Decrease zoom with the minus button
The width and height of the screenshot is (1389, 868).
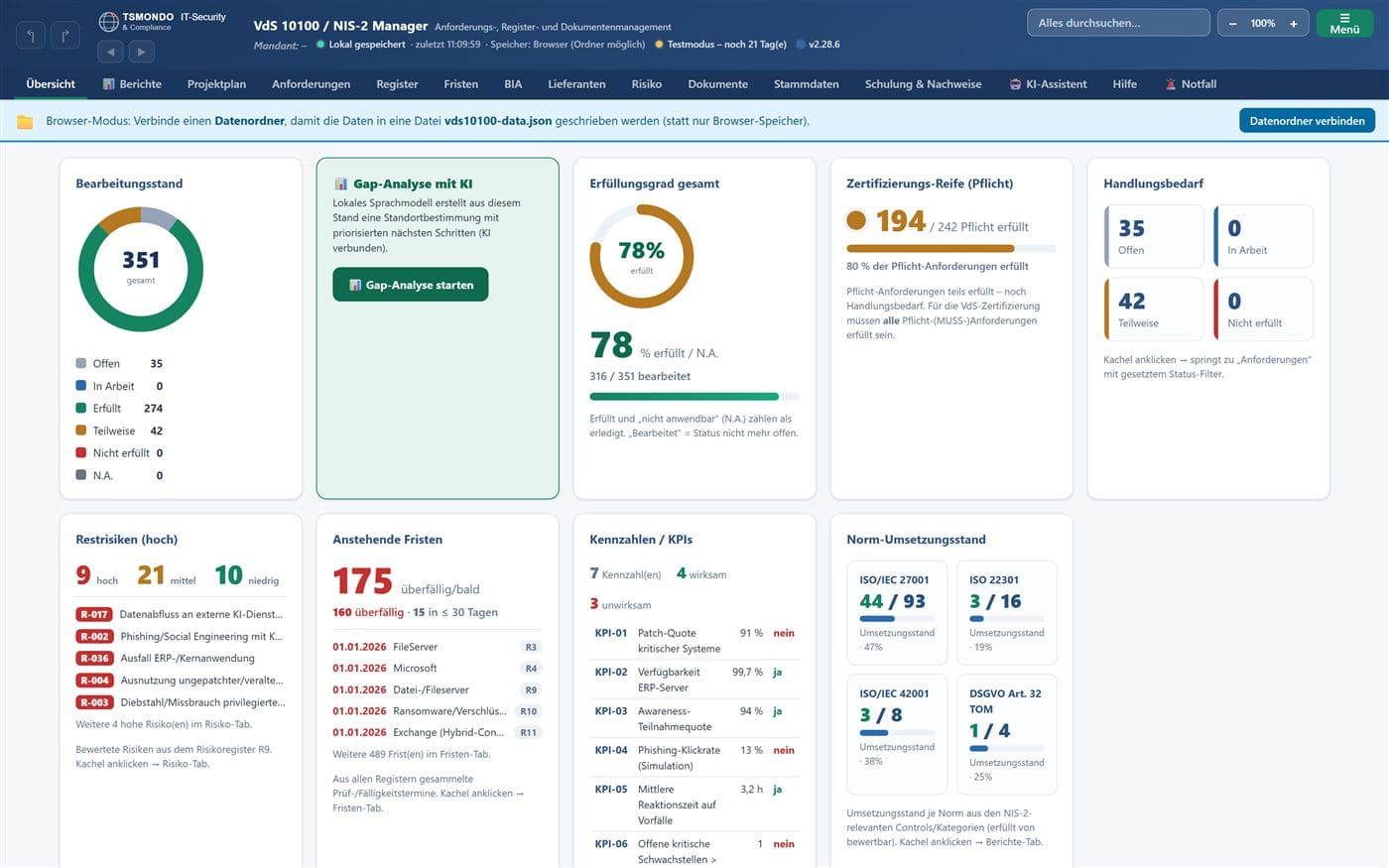point(1232,23)
